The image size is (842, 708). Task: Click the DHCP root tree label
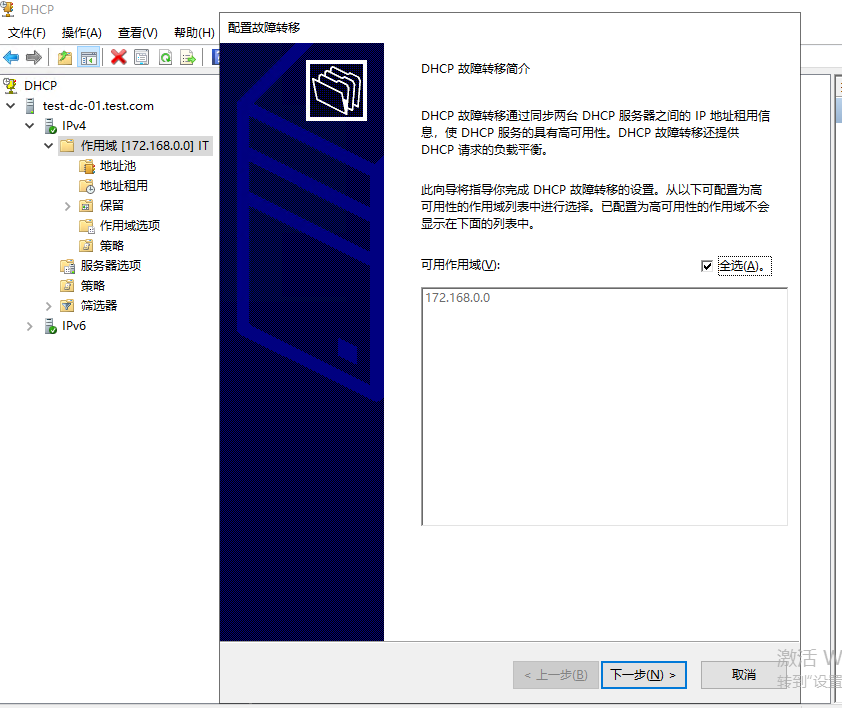(x=41, y=85)
